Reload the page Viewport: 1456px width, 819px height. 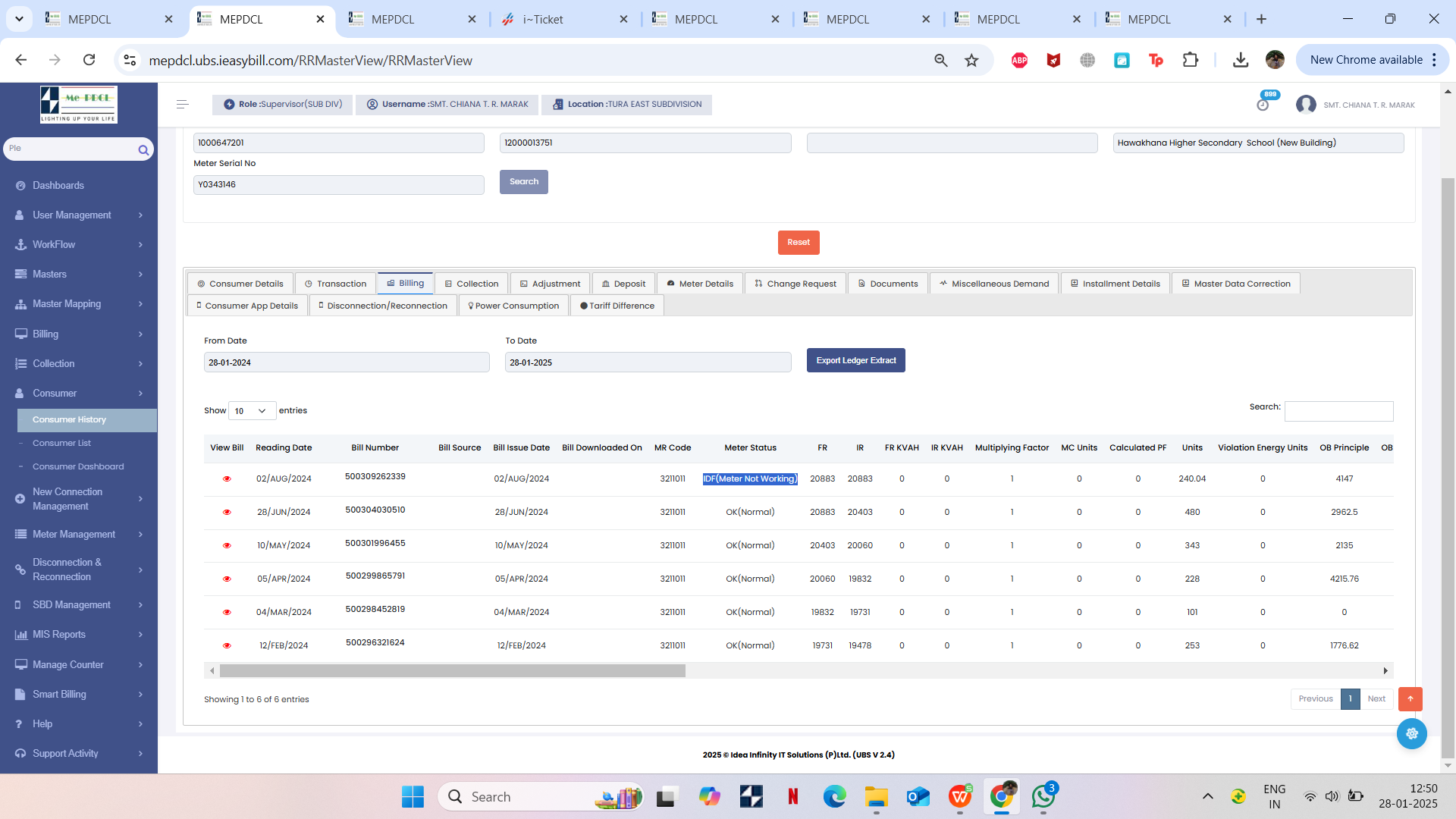click(89, 60)
